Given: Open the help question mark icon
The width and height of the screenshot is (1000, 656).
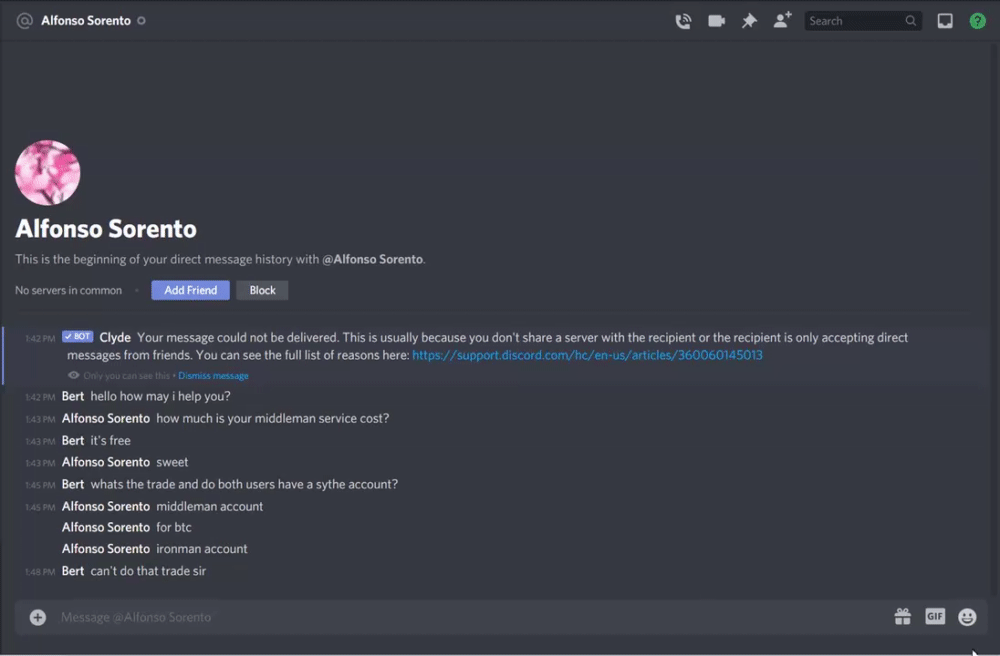Looking at the screenshot, I should [x=978, y=21].
